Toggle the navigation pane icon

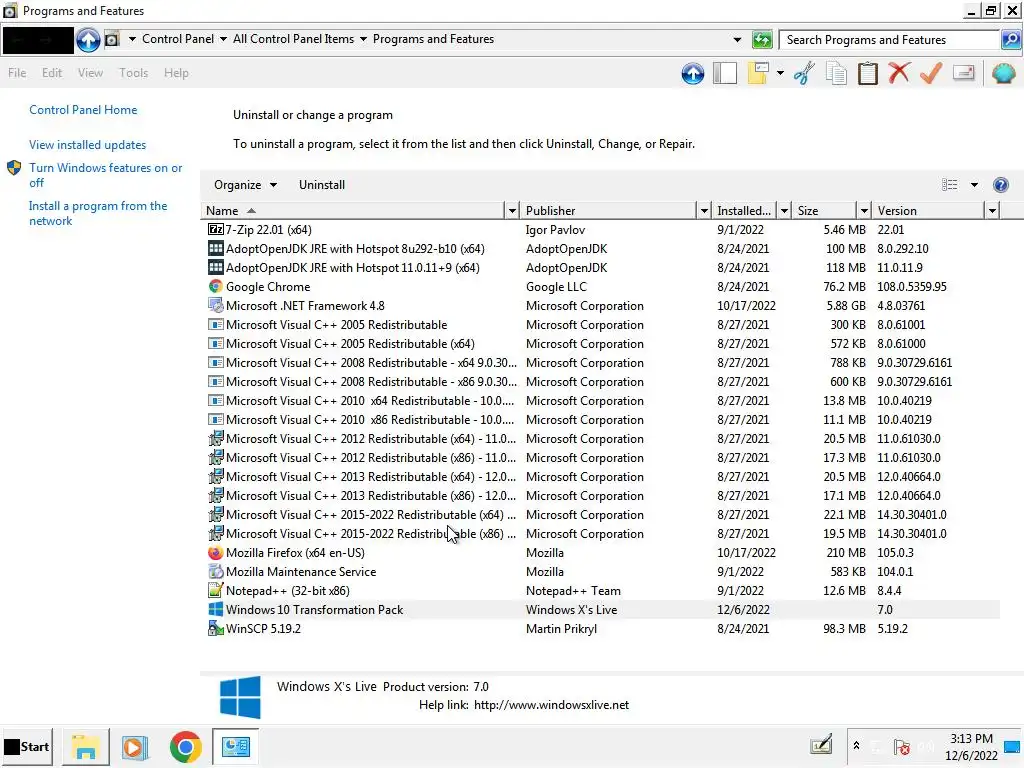(x=725, y=73)
